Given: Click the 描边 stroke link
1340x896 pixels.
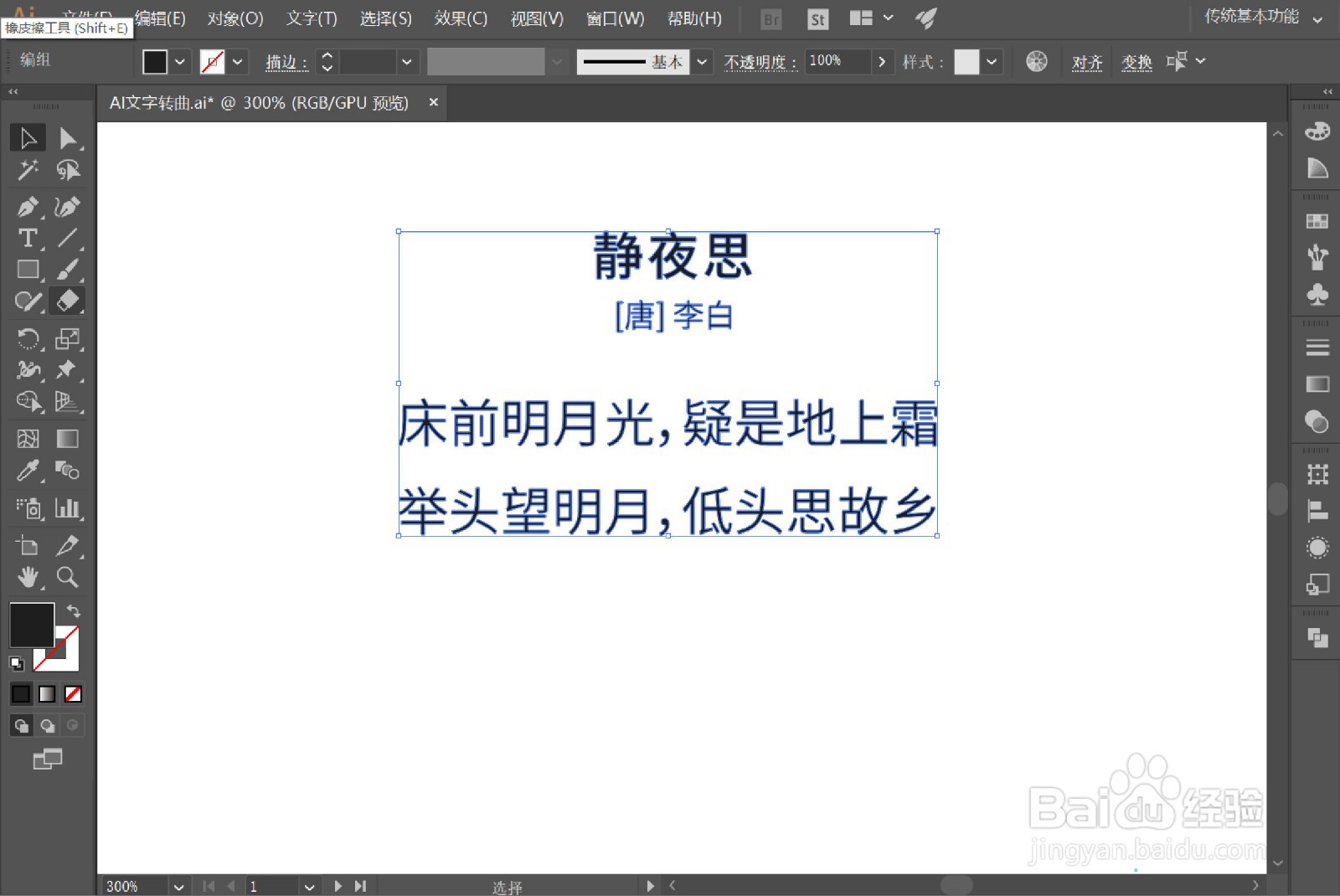Looking at the screenshot, I should [x=286, y=62].
